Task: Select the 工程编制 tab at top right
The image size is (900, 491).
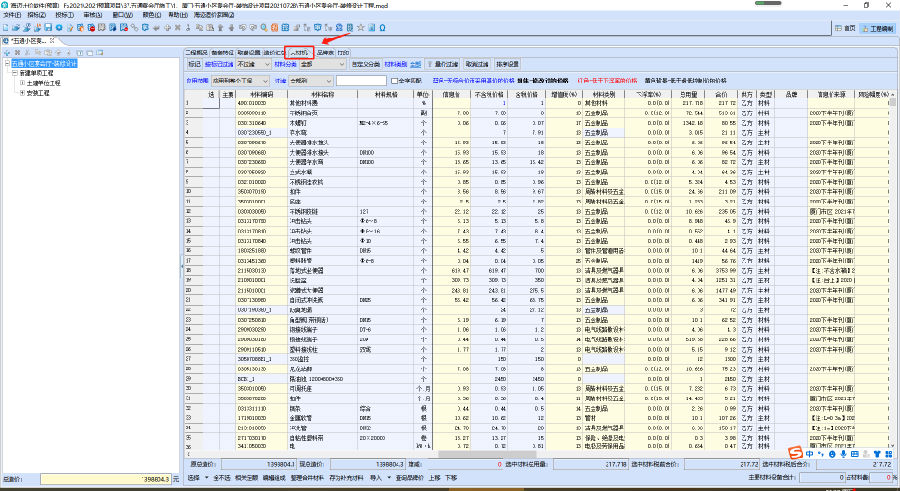Action: coord(878,28)
